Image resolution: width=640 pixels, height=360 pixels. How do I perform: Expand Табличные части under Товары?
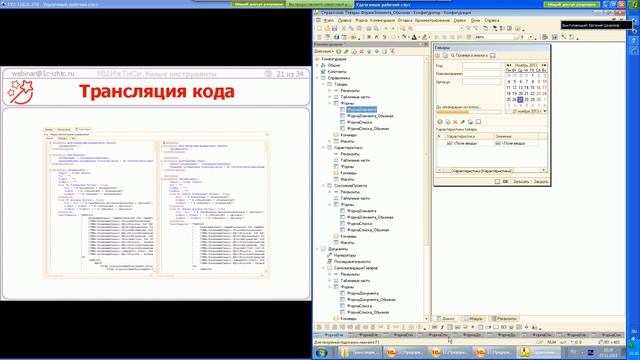[x=330, y=97]
